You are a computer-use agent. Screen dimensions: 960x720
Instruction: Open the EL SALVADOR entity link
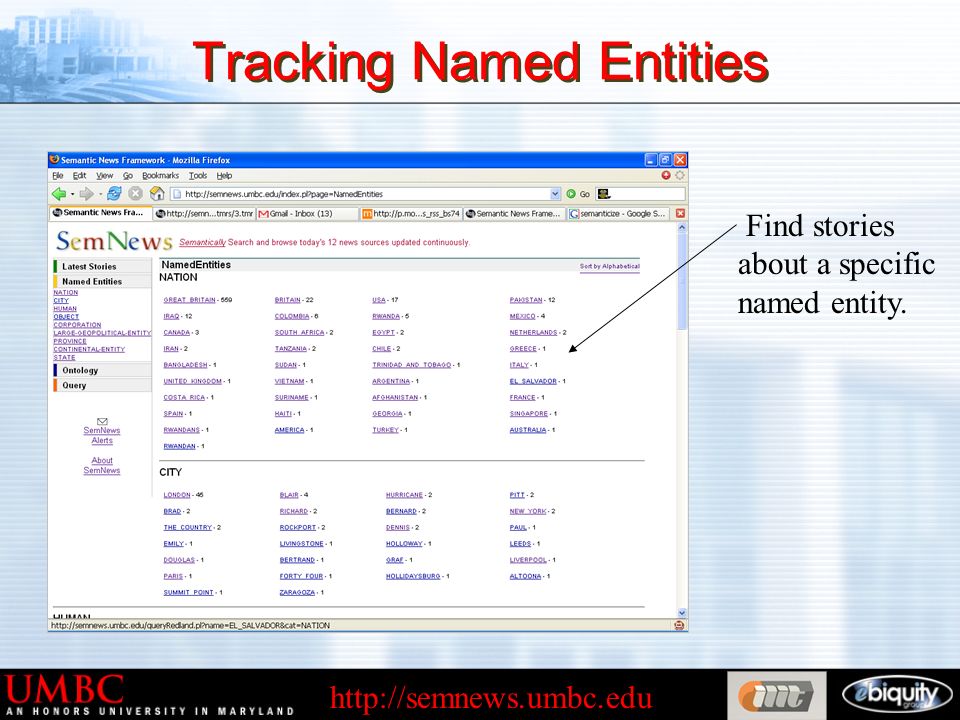coord(533,381)
